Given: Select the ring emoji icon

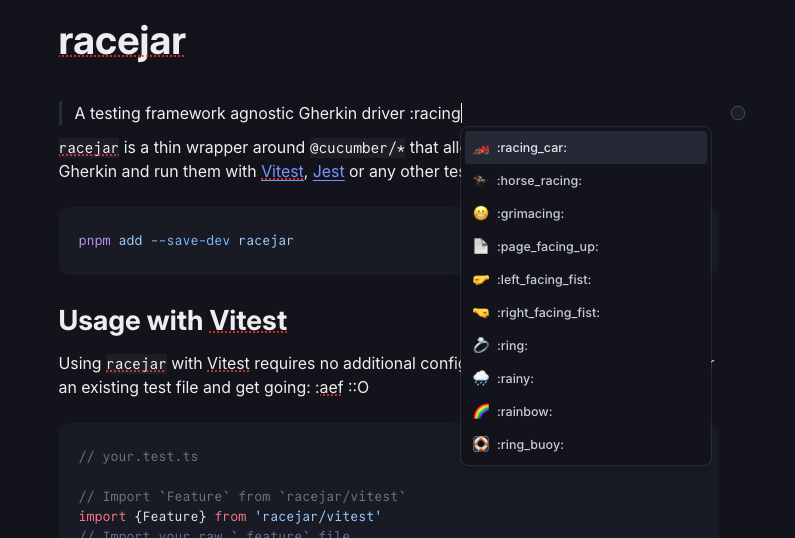Looking at the screenshot, I should click(481, 345).
